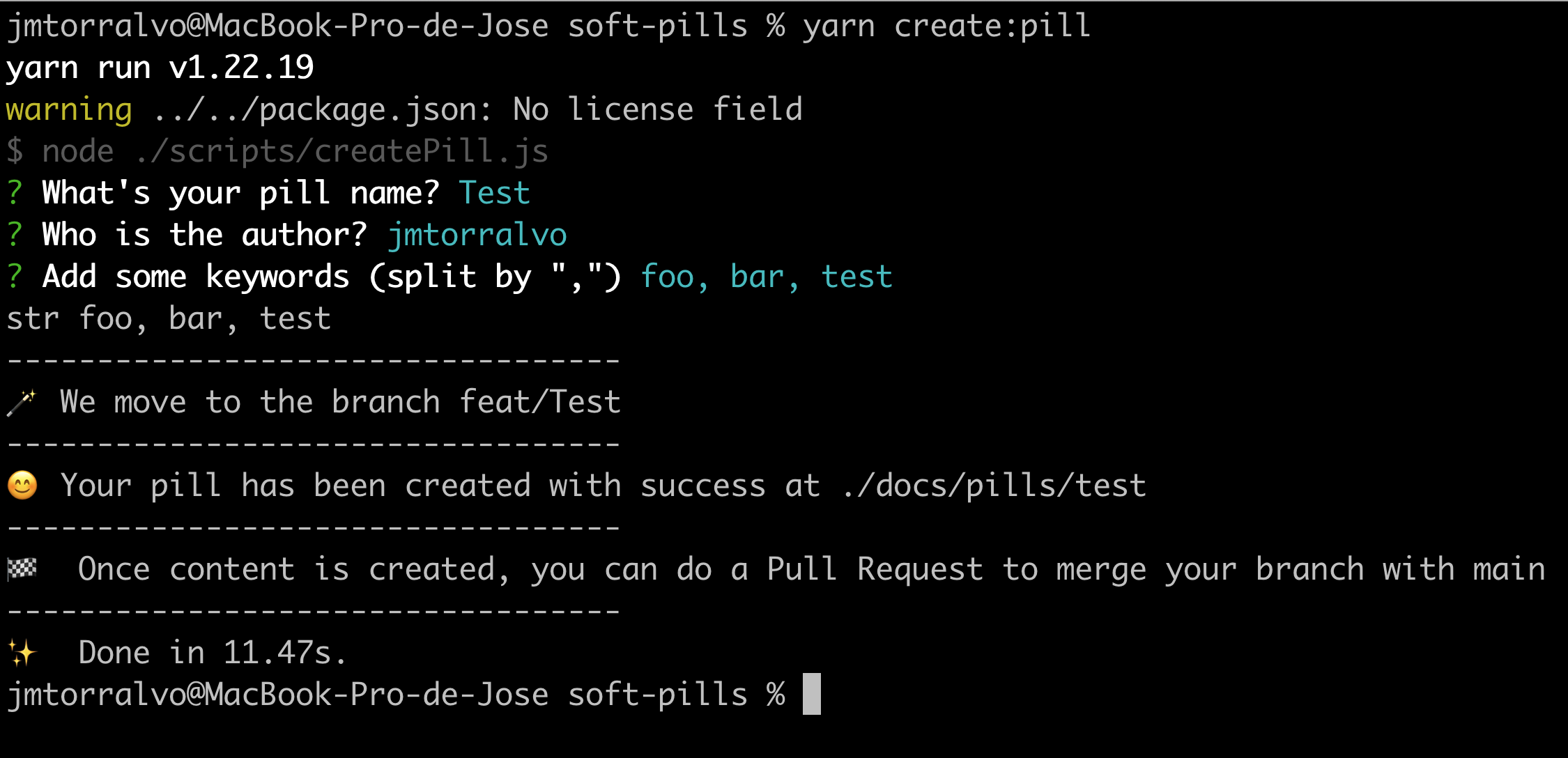The image size is (1568, 758).
Task: Click the green question mark before keywords prompt
Action: coord(14,277)
